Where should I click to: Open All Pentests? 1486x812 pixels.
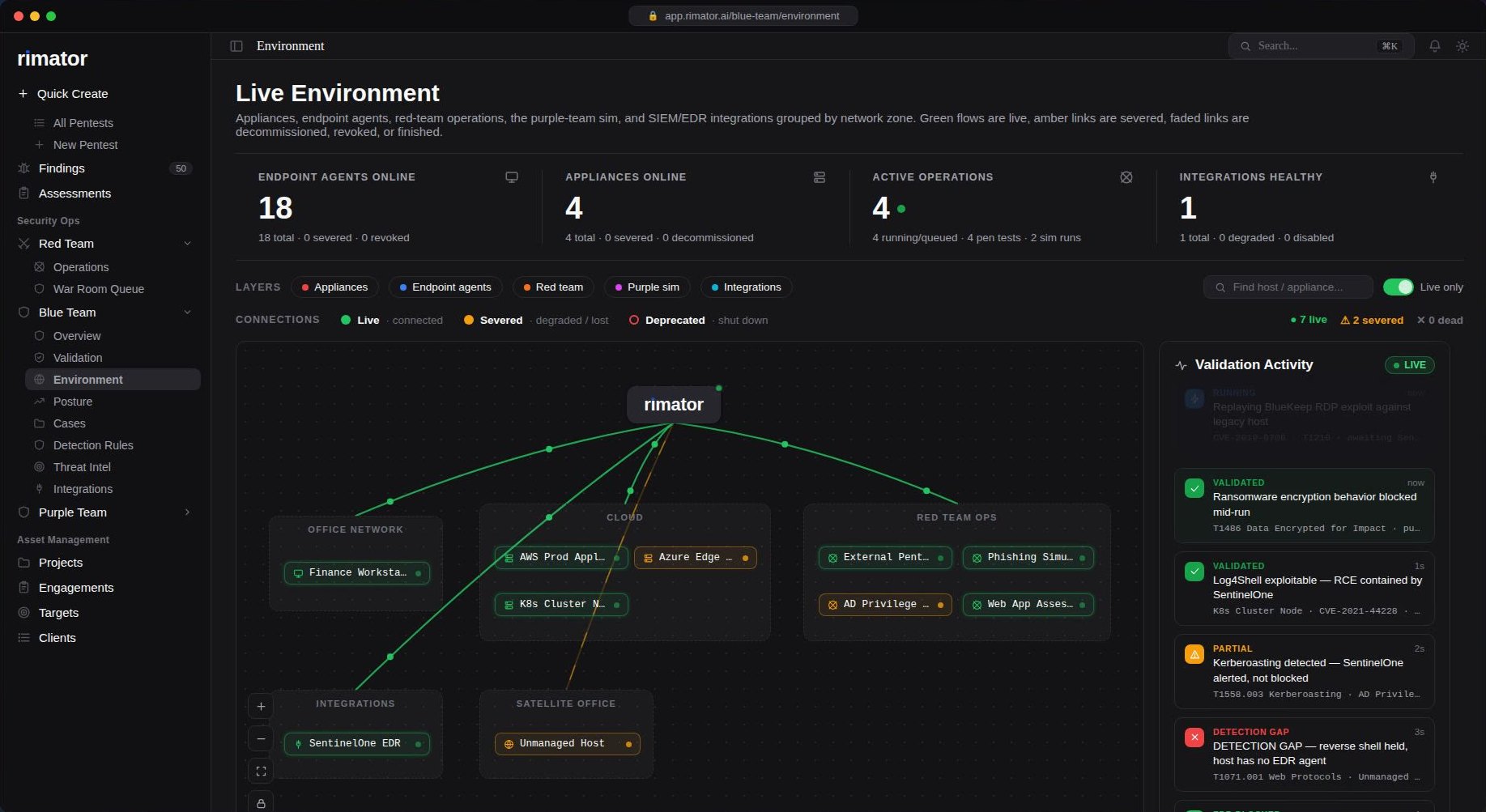[x=113, y=123]
